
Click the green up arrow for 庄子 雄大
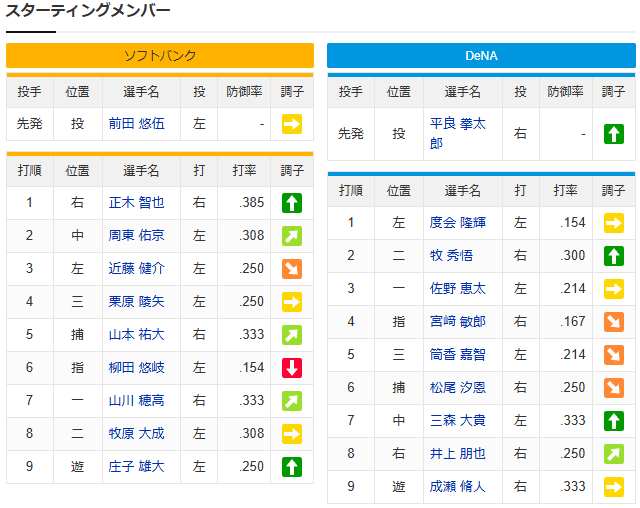292,467
